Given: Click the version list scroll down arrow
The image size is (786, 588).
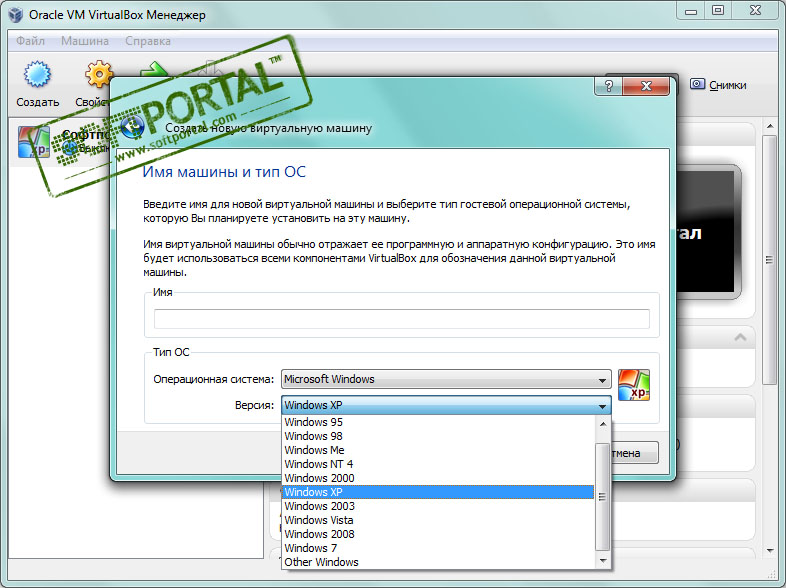Looking at the screenshot, I should tap(603, 560).
